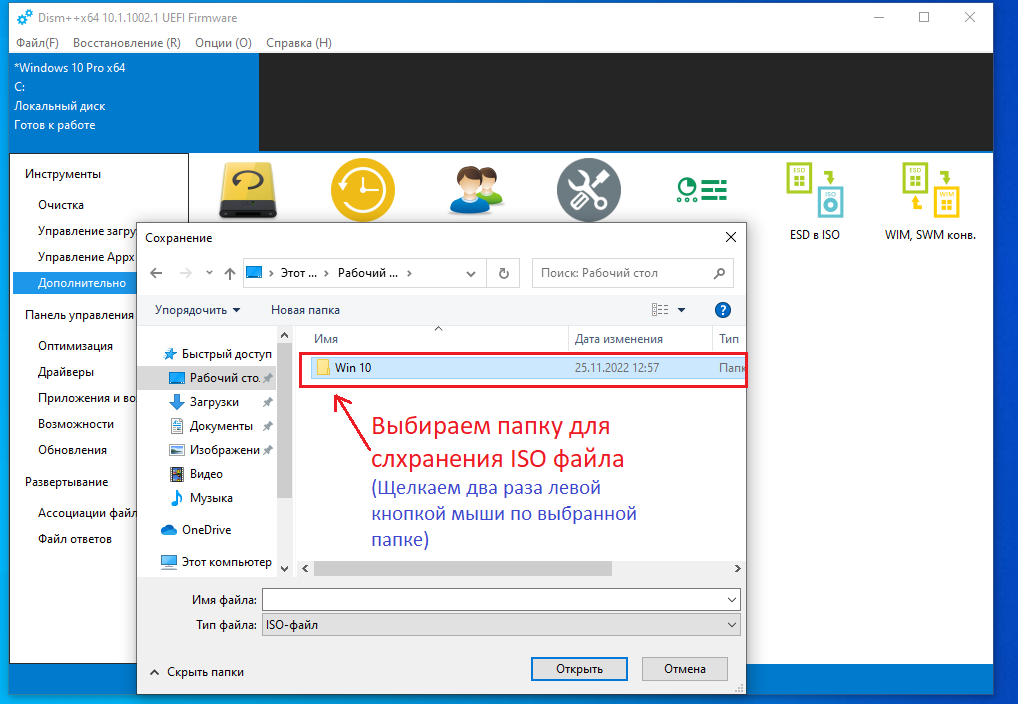The width and height of the screenshot is (1018, 704).
Task: Open the Упорядочить dropdown
Action: [x=197, y=310]
